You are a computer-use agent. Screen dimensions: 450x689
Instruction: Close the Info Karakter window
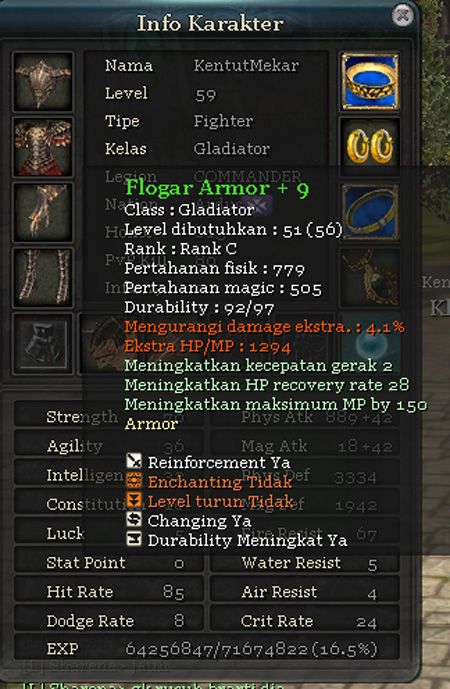tap(402, 15)
